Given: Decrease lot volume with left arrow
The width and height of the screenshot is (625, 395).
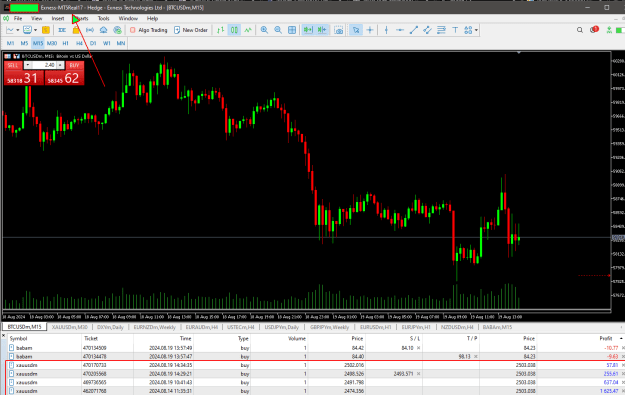Looking at the screenshot, I should click(28, 65).
